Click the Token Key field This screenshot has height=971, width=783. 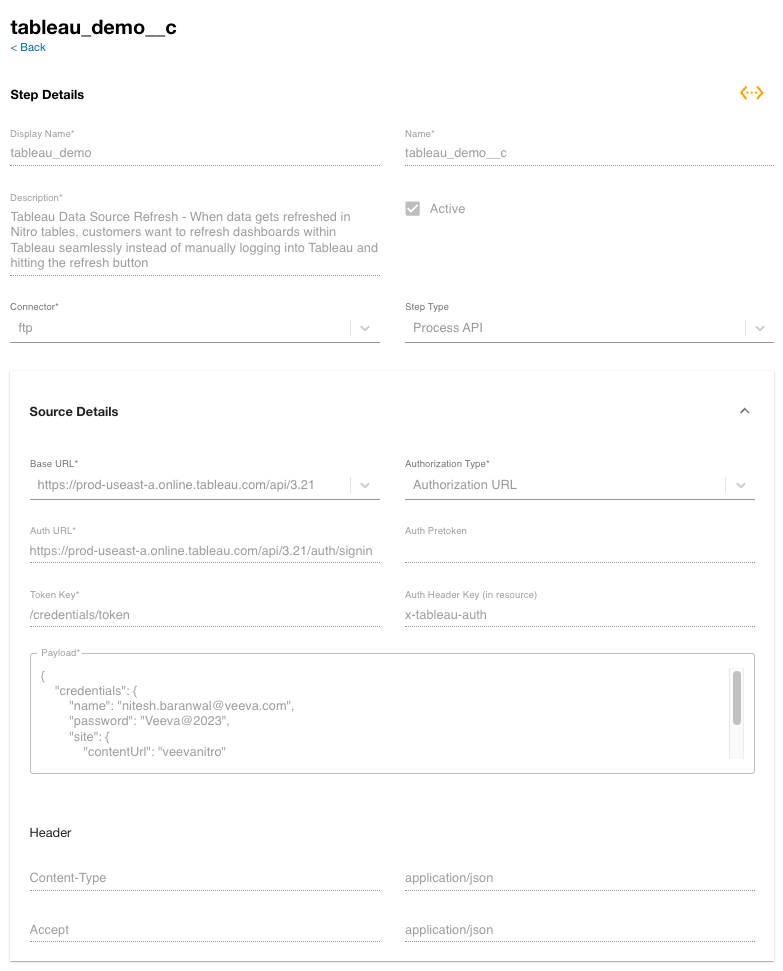pyautogui.click(x=204, y=614)
